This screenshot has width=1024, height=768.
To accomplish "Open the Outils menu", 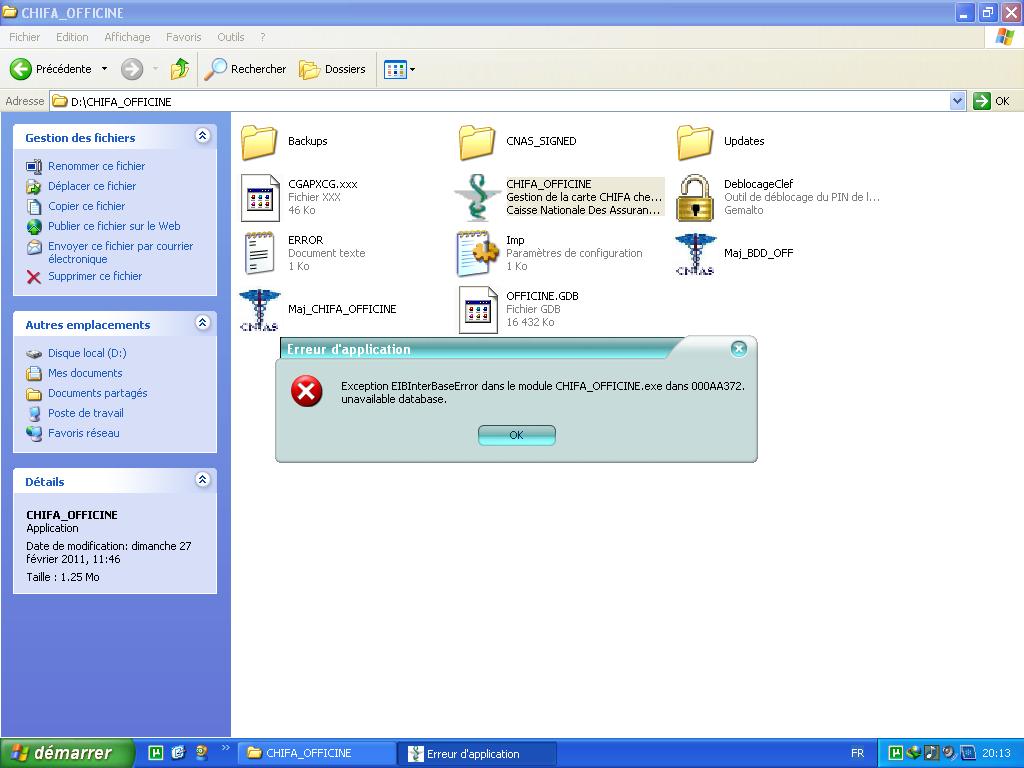I will point(231,37).
